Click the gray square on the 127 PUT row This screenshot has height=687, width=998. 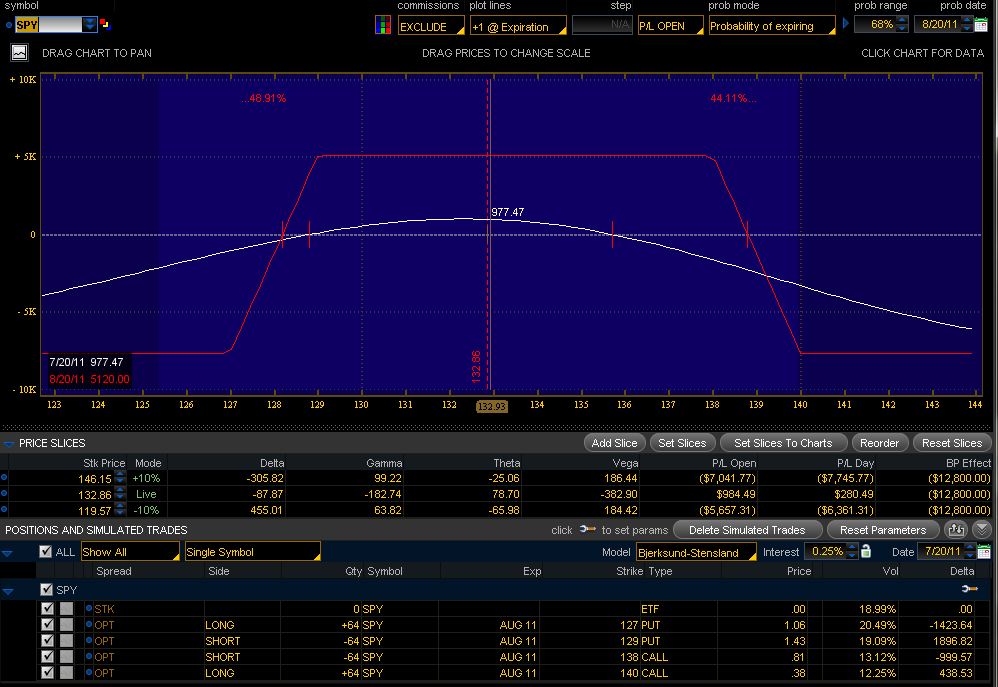pyautogui.click(x=66, y=625)
